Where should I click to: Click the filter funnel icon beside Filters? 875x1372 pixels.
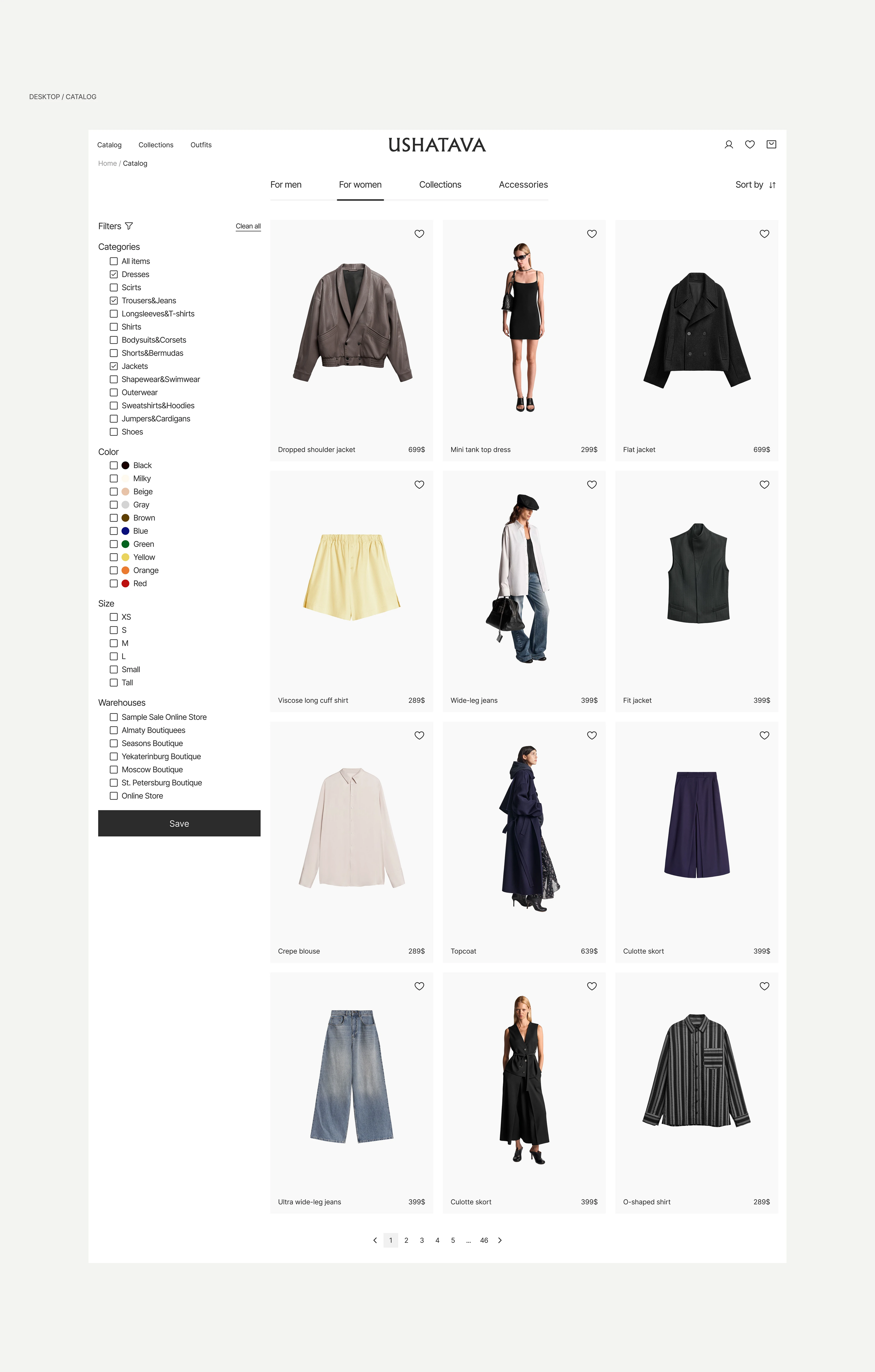129,226
